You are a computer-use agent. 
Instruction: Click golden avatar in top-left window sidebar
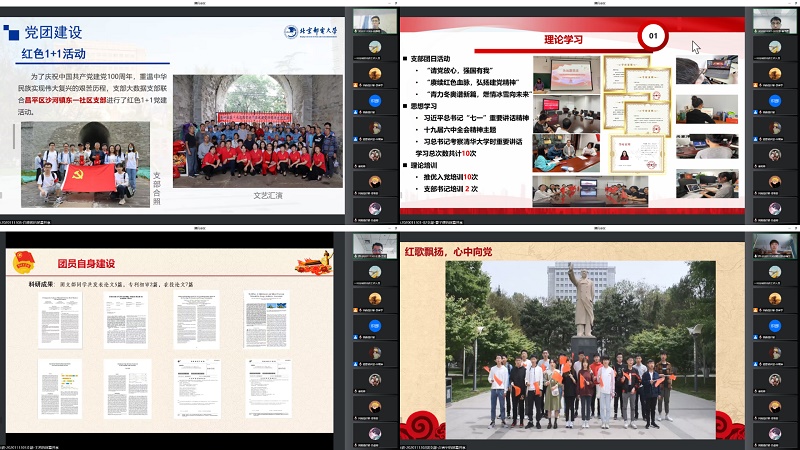pyautogui.click(x=375, y=73)
